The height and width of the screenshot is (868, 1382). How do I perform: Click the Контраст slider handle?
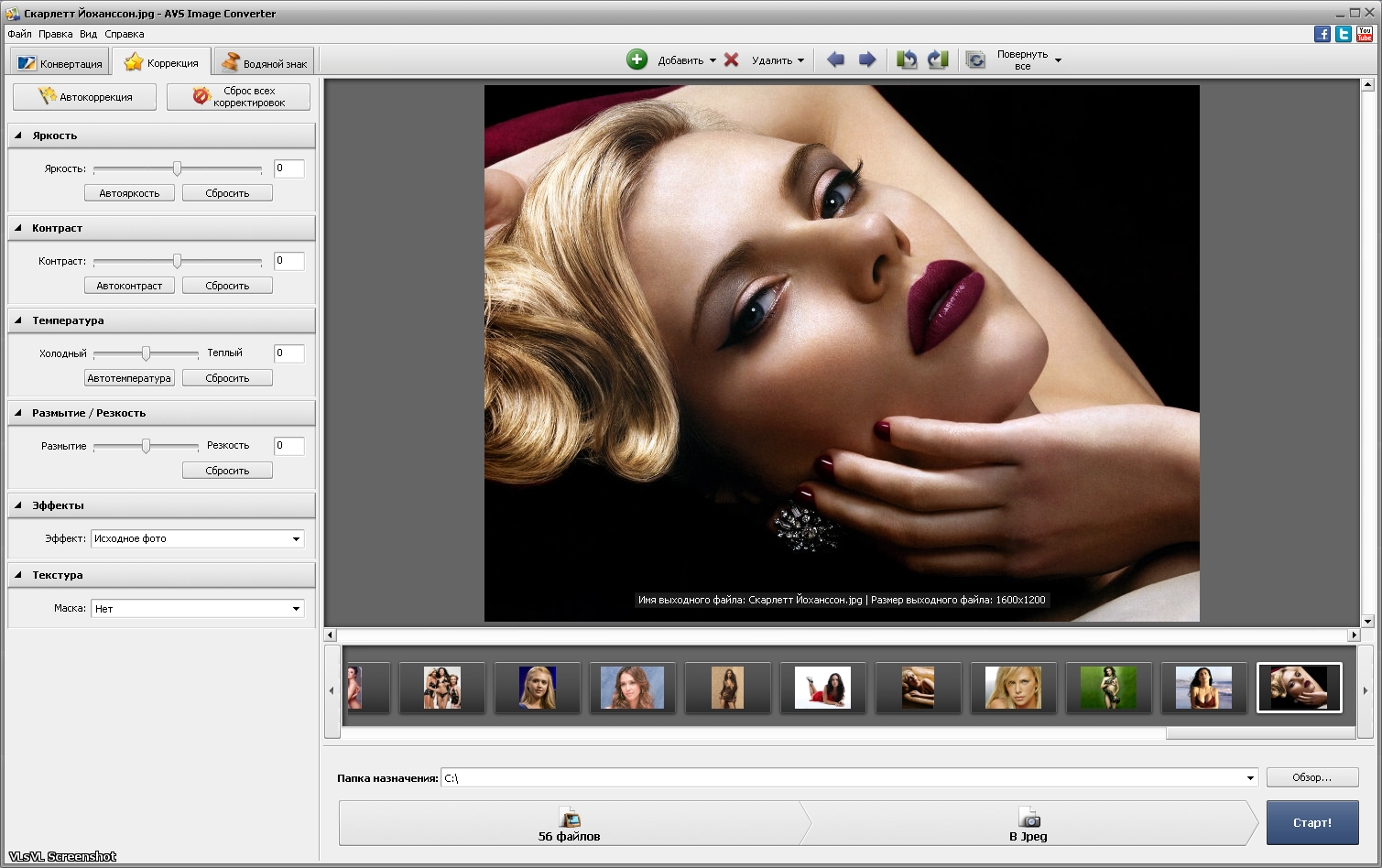pyautogui.click(x=177, y=261)
